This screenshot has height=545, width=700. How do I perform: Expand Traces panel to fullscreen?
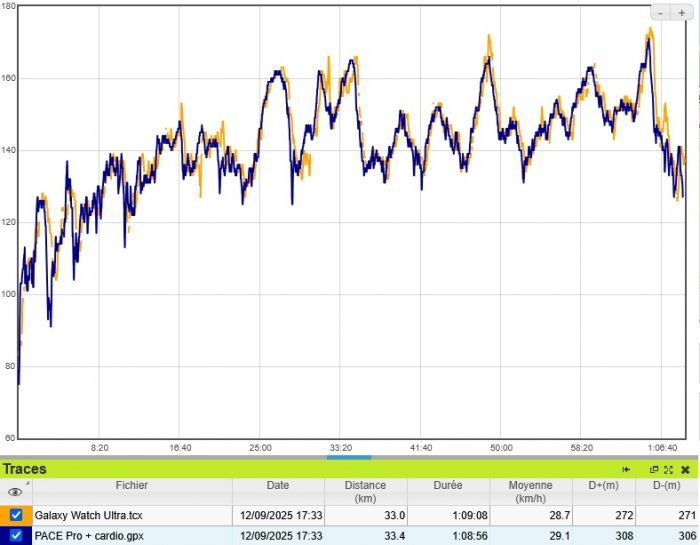(668, 469)
